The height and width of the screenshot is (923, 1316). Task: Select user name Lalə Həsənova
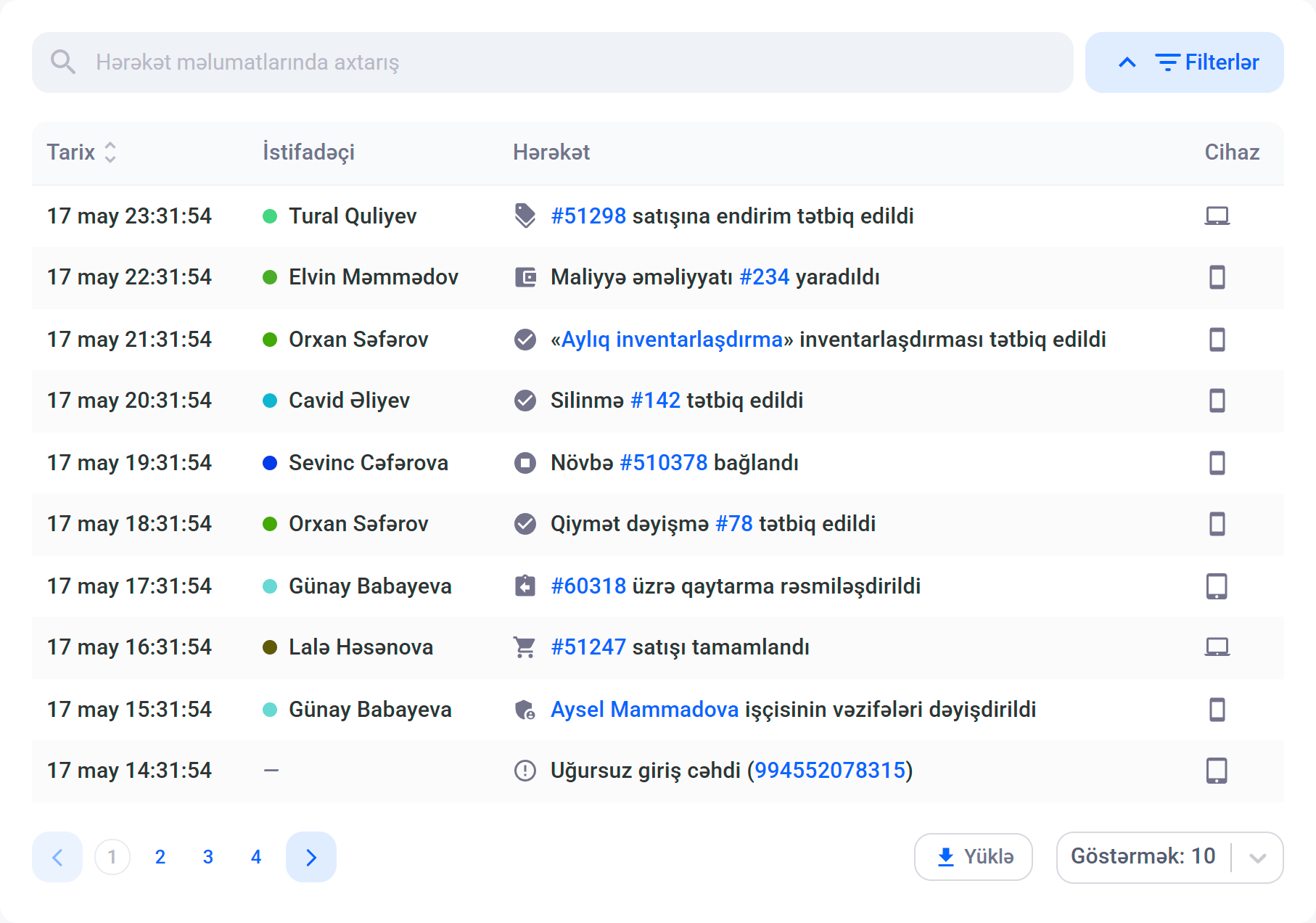[x=361, y=647]
